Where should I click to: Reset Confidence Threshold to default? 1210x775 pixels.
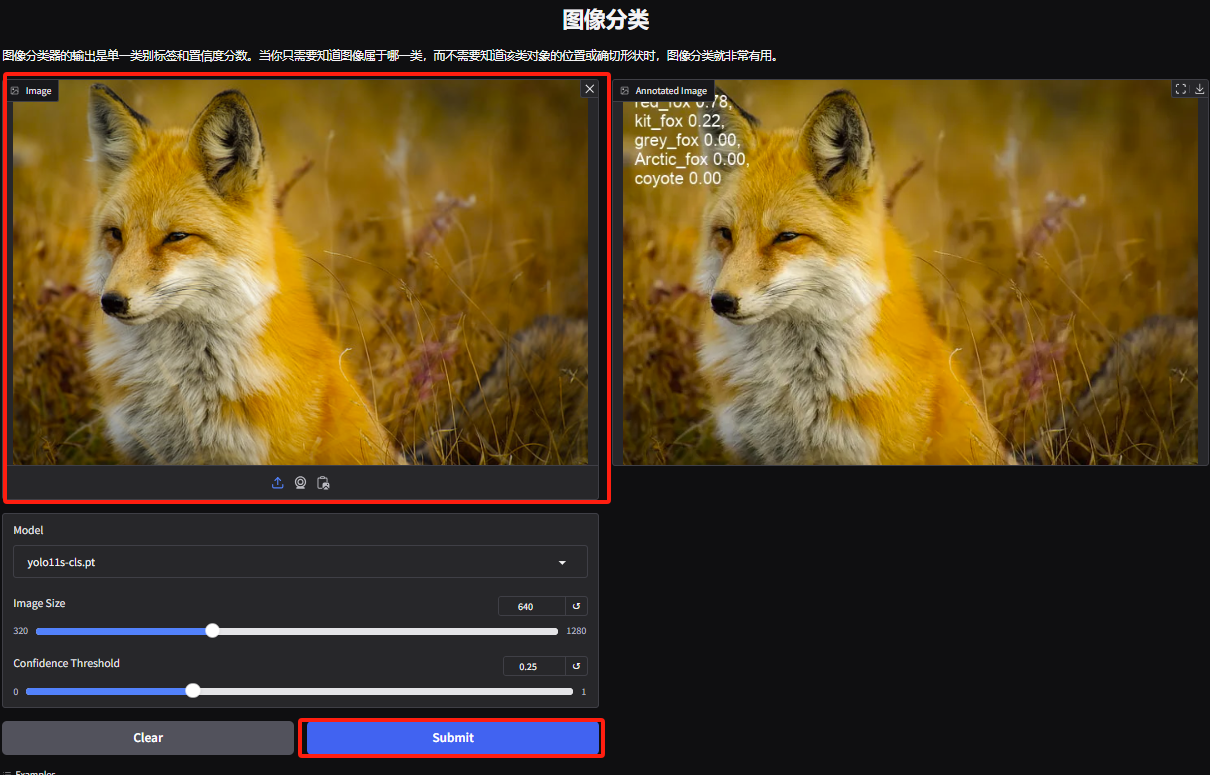pos(576,666)
